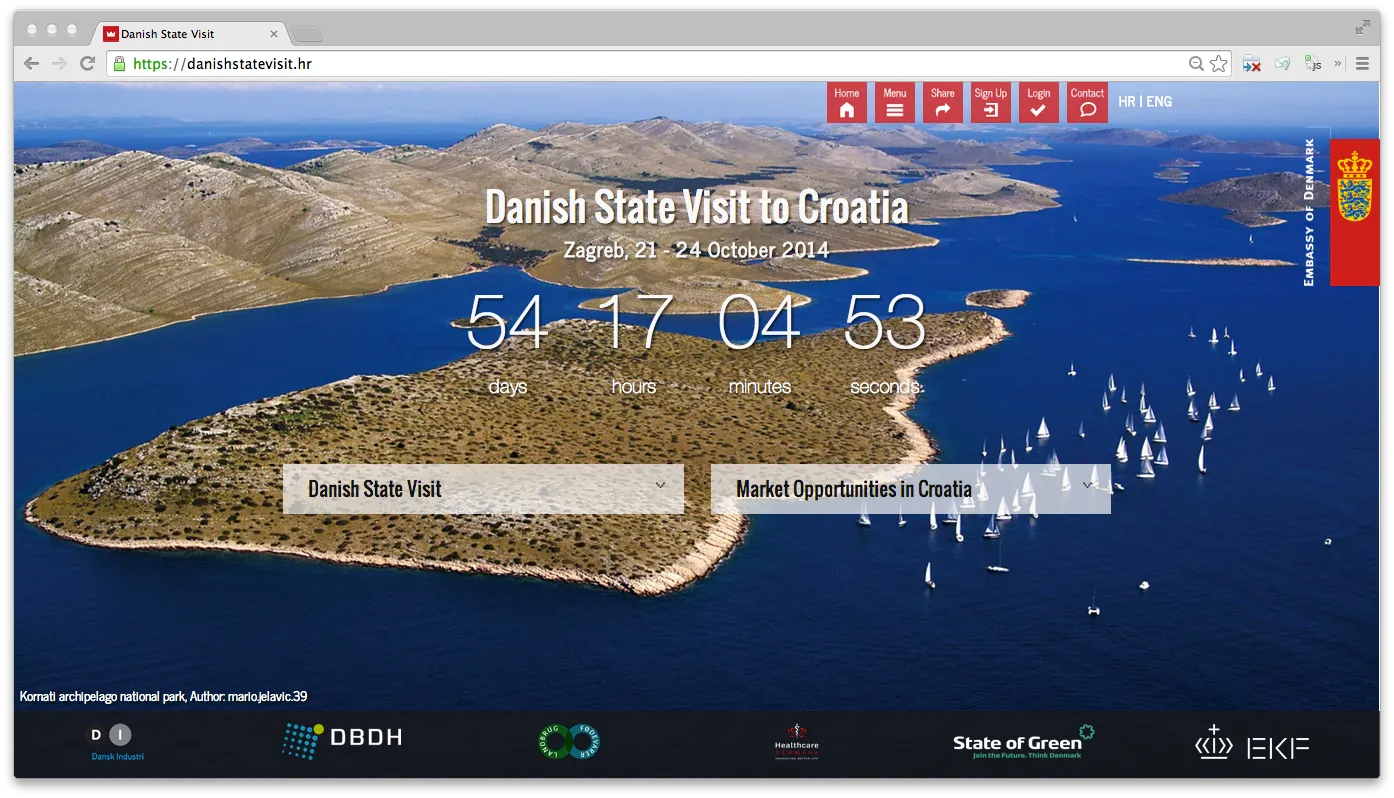
Task: Click the bookmark star in the address bar
Action: [x=1219, y=63]
